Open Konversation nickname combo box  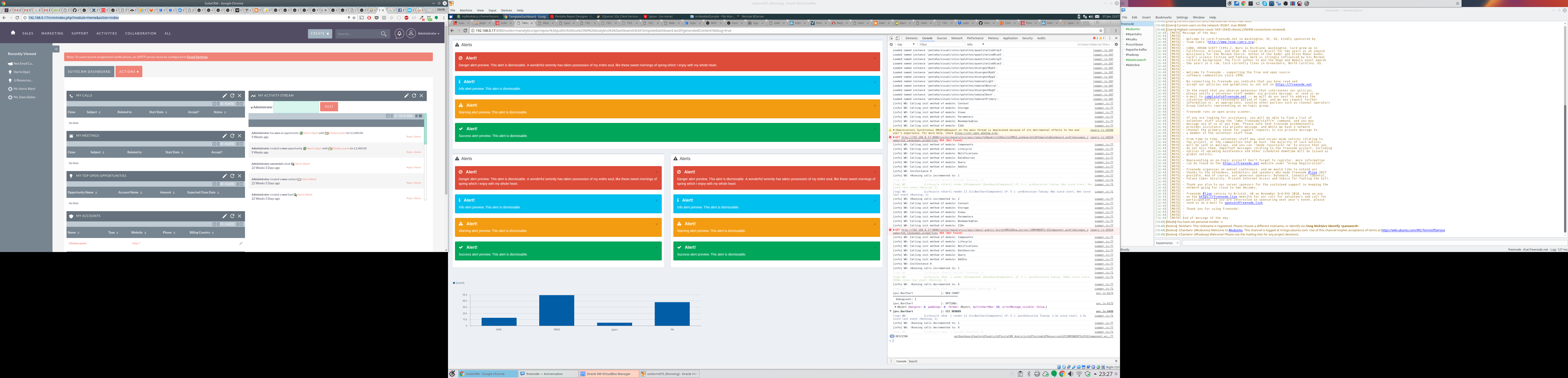[x=1167, y=243]
